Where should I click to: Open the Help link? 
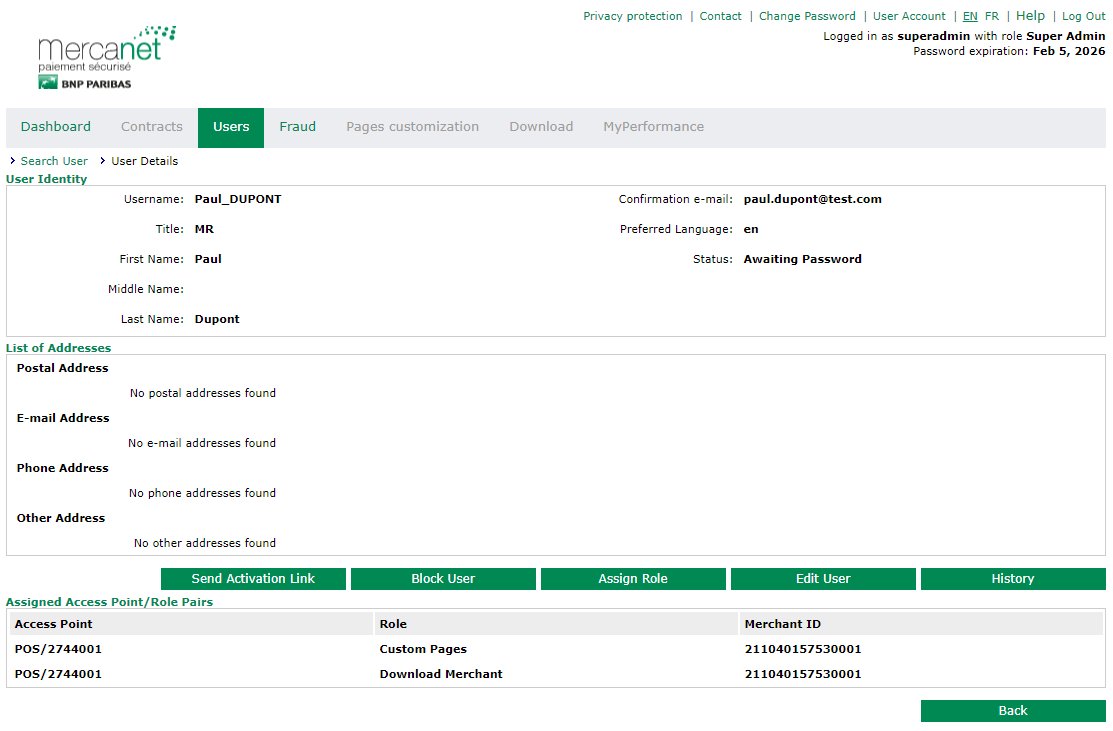pos(1030,16)
